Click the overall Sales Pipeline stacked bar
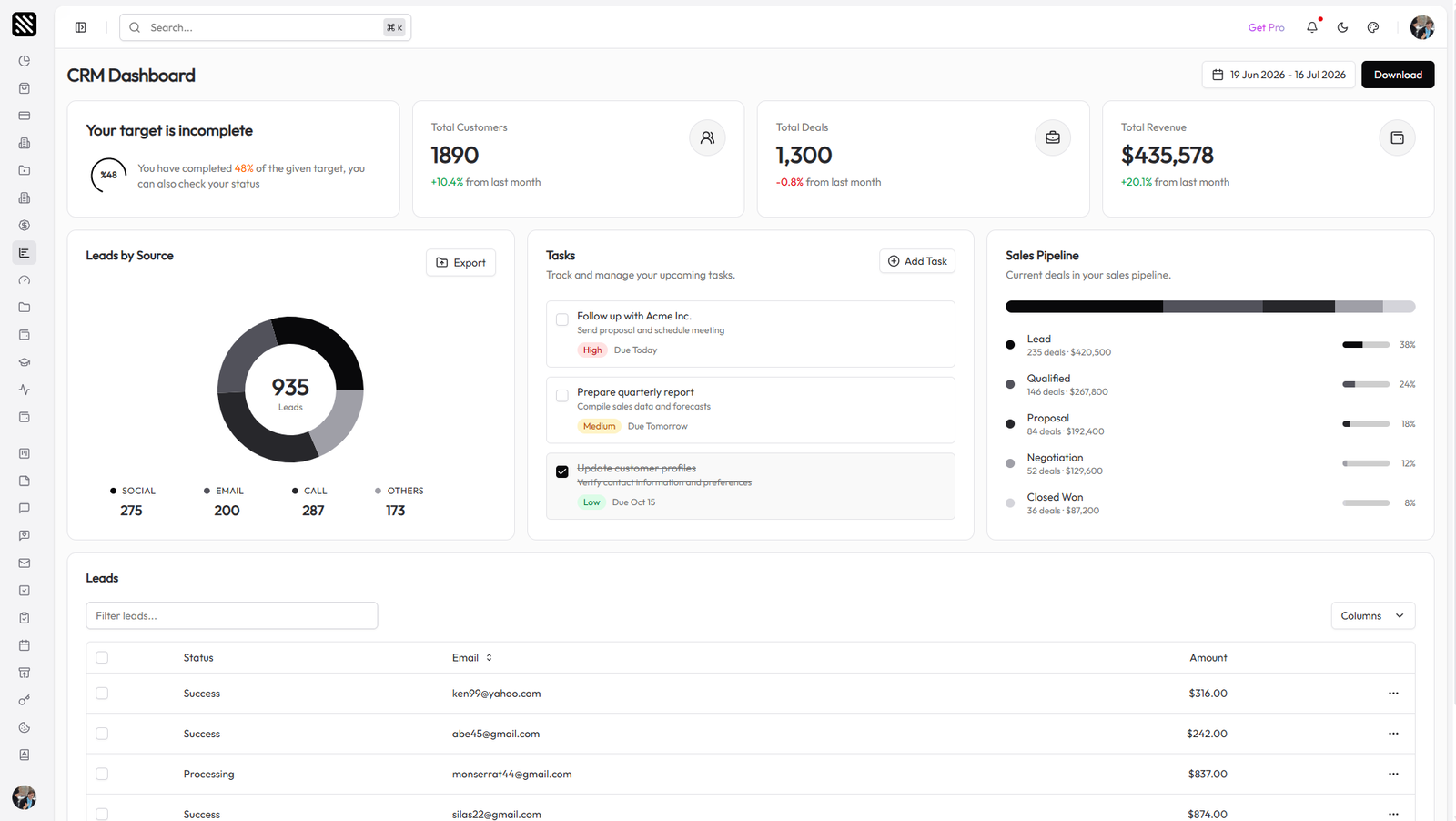This screenshot has width=1456, height=821. 1210,307
